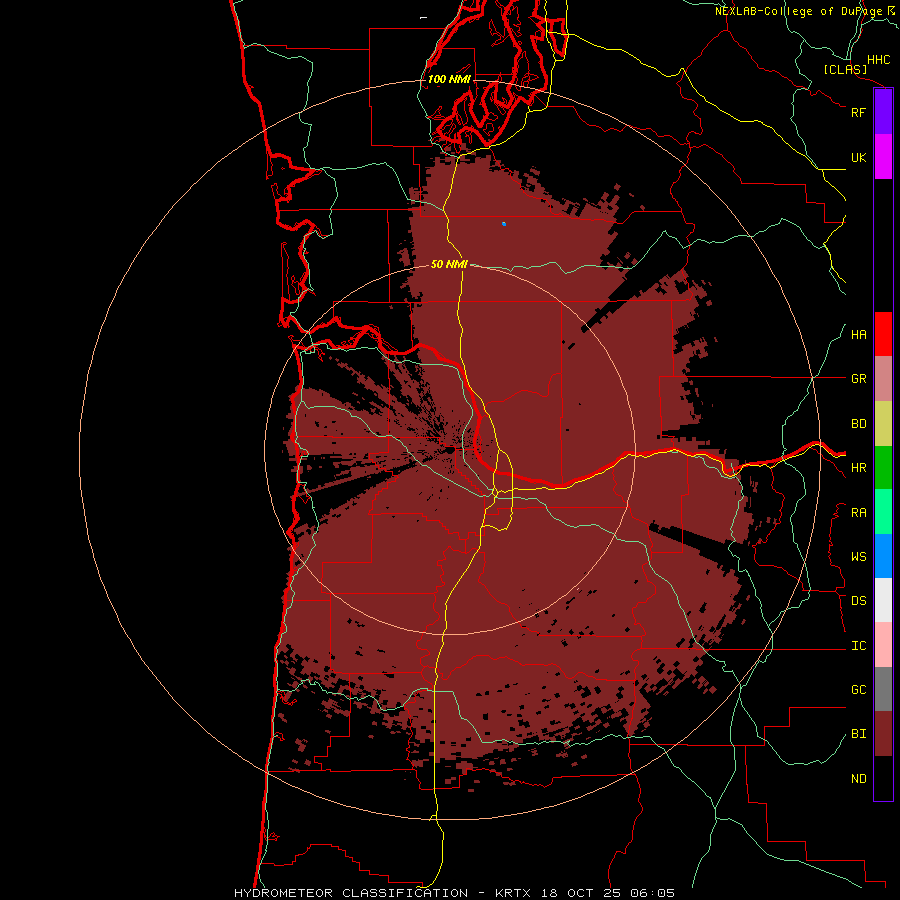900x900 pixels.
Task: Click the HHC product label
Action: [x=878, y=60]
